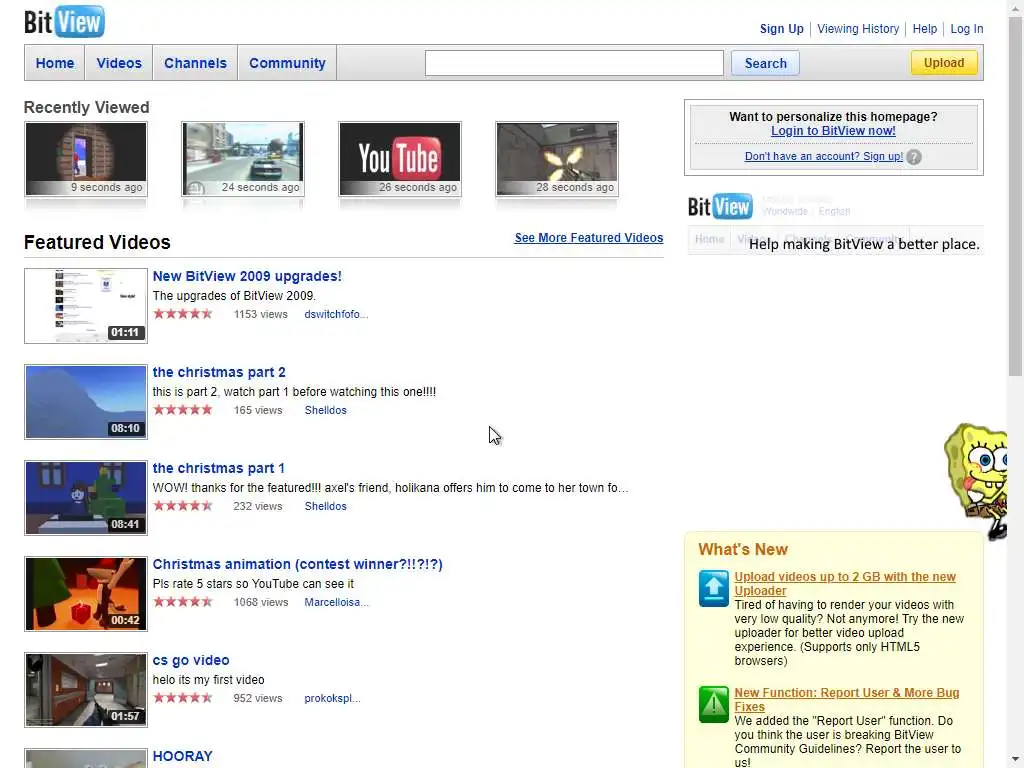
Task: Click the scrollbar down arrow
Action: [1015, 760]
